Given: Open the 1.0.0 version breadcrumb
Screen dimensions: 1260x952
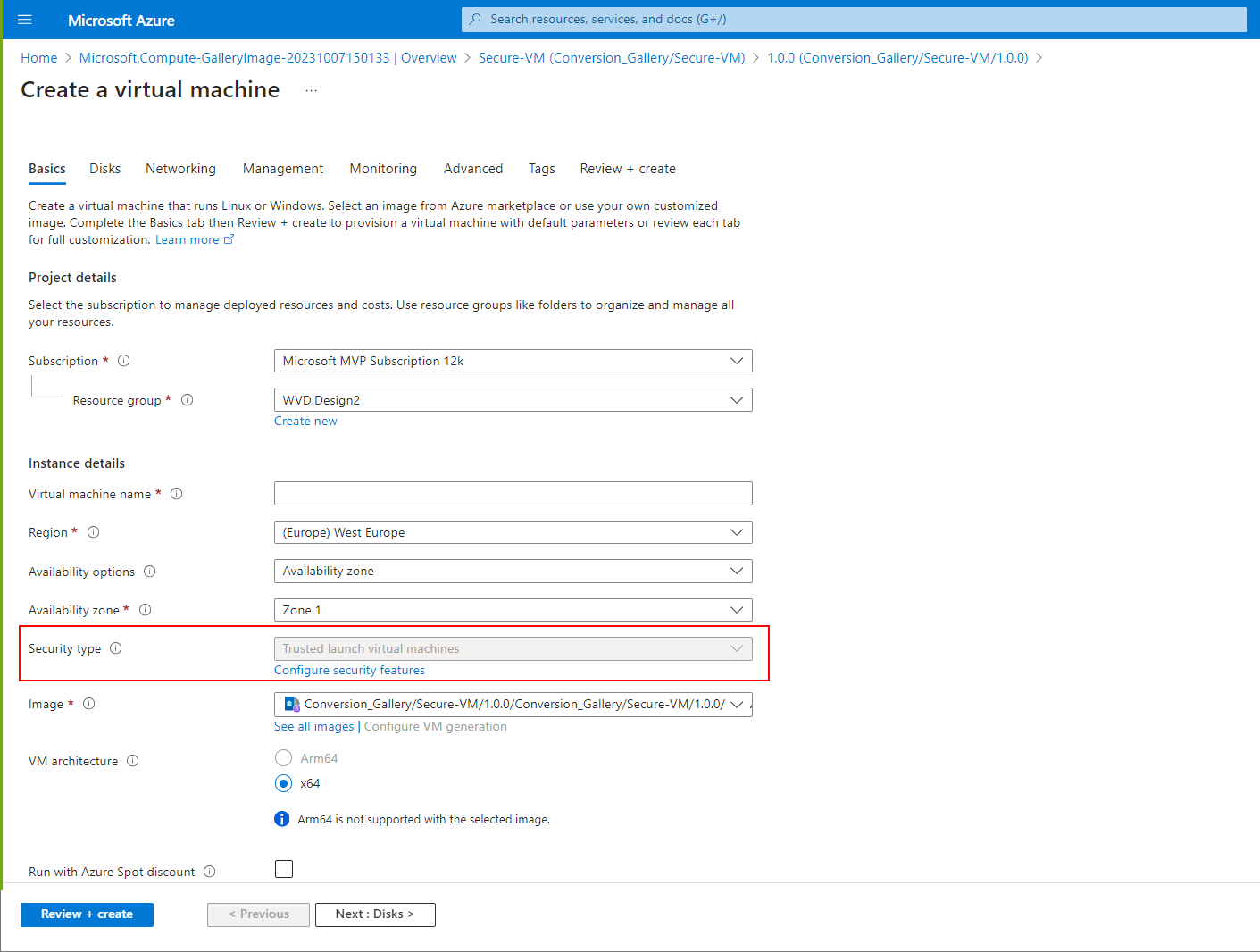Looking at the screenshot, I should point(897,58).
